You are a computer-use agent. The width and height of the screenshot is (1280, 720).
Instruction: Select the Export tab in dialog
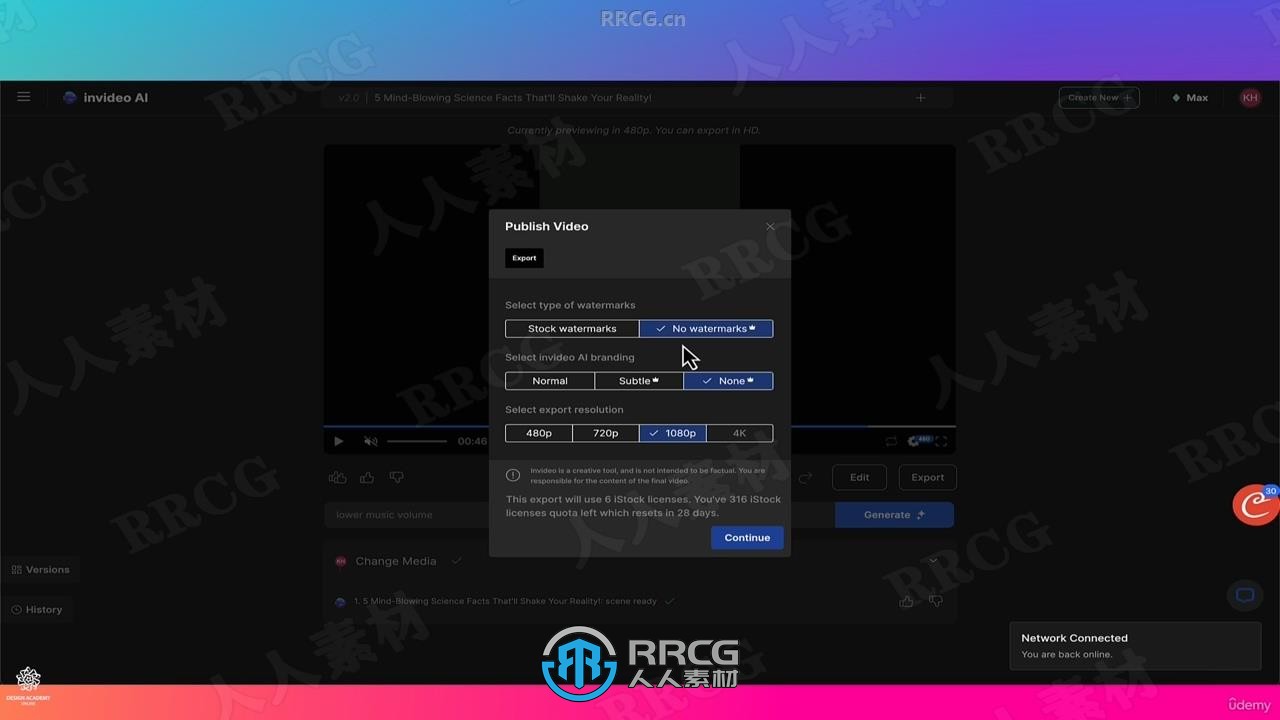click(524, 258)
